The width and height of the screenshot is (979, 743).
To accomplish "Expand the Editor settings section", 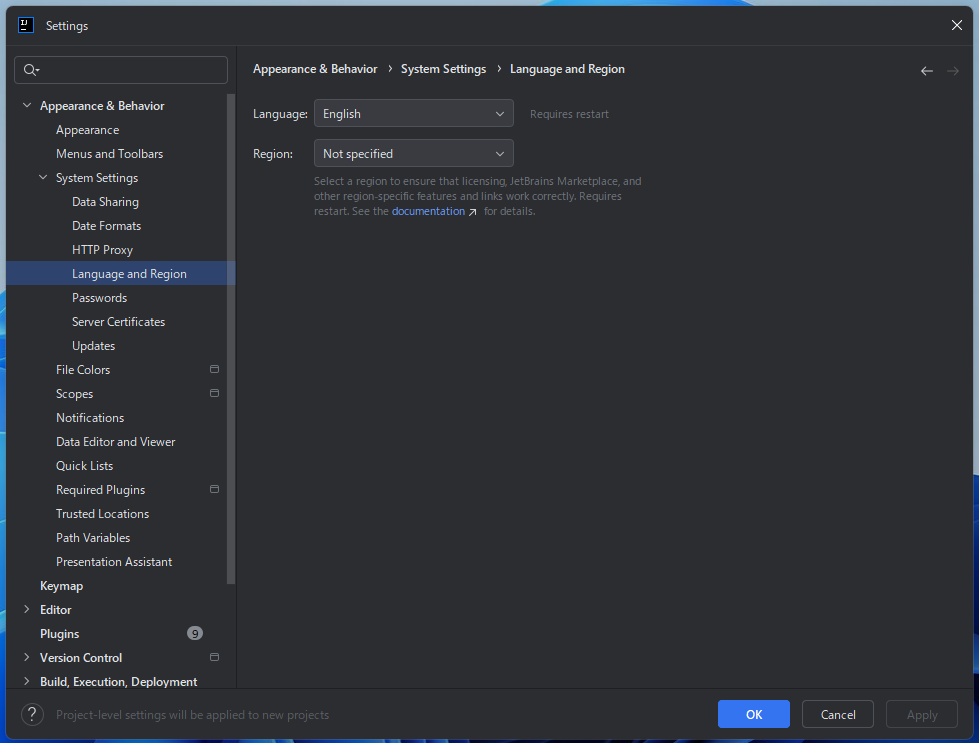I will tap(27, 610).
